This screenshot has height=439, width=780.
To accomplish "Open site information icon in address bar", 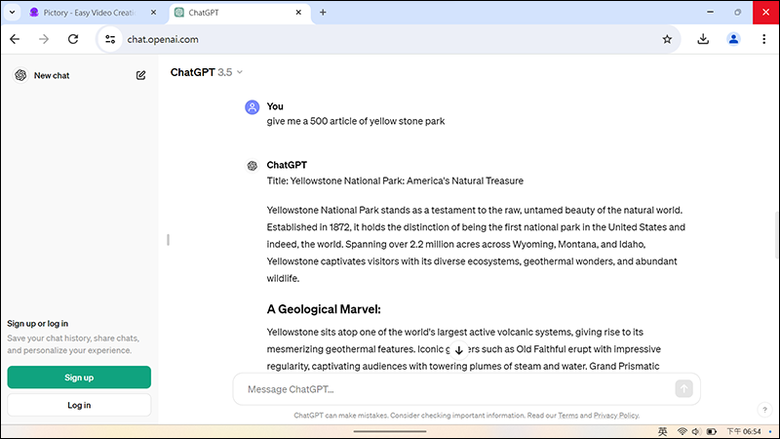I will coord(110,39).
